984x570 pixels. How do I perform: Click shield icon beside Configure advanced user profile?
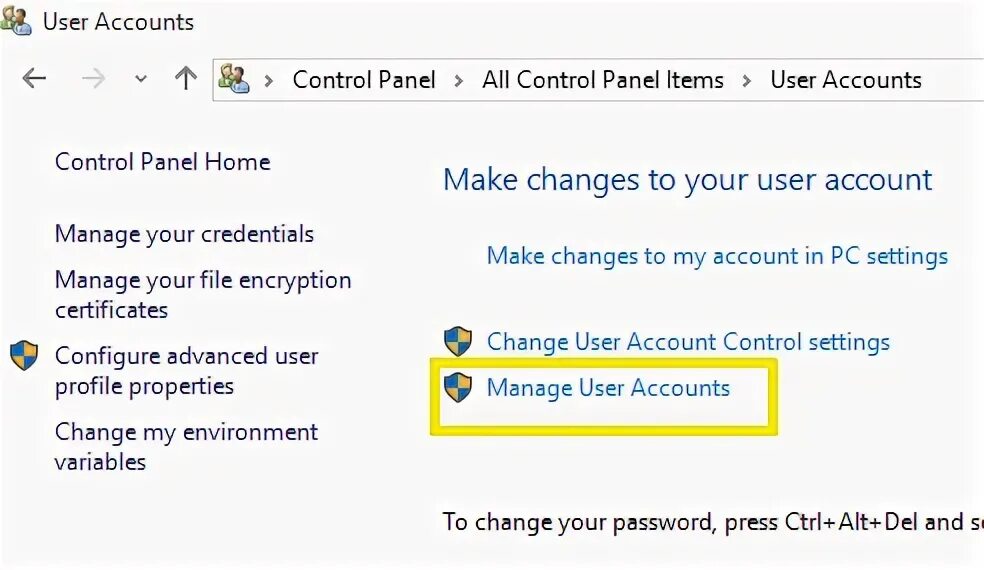24,356
